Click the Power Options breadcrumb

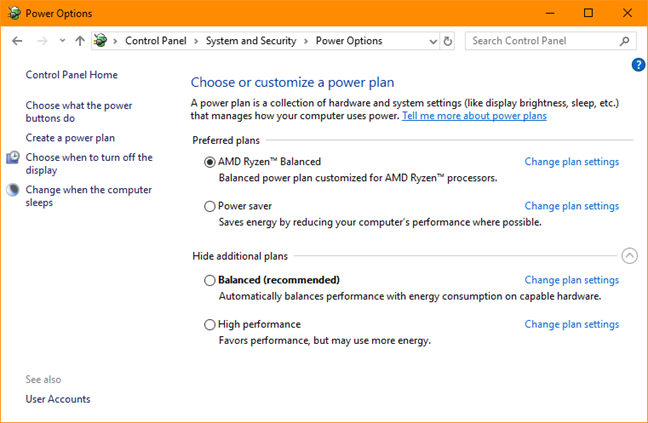349,41
